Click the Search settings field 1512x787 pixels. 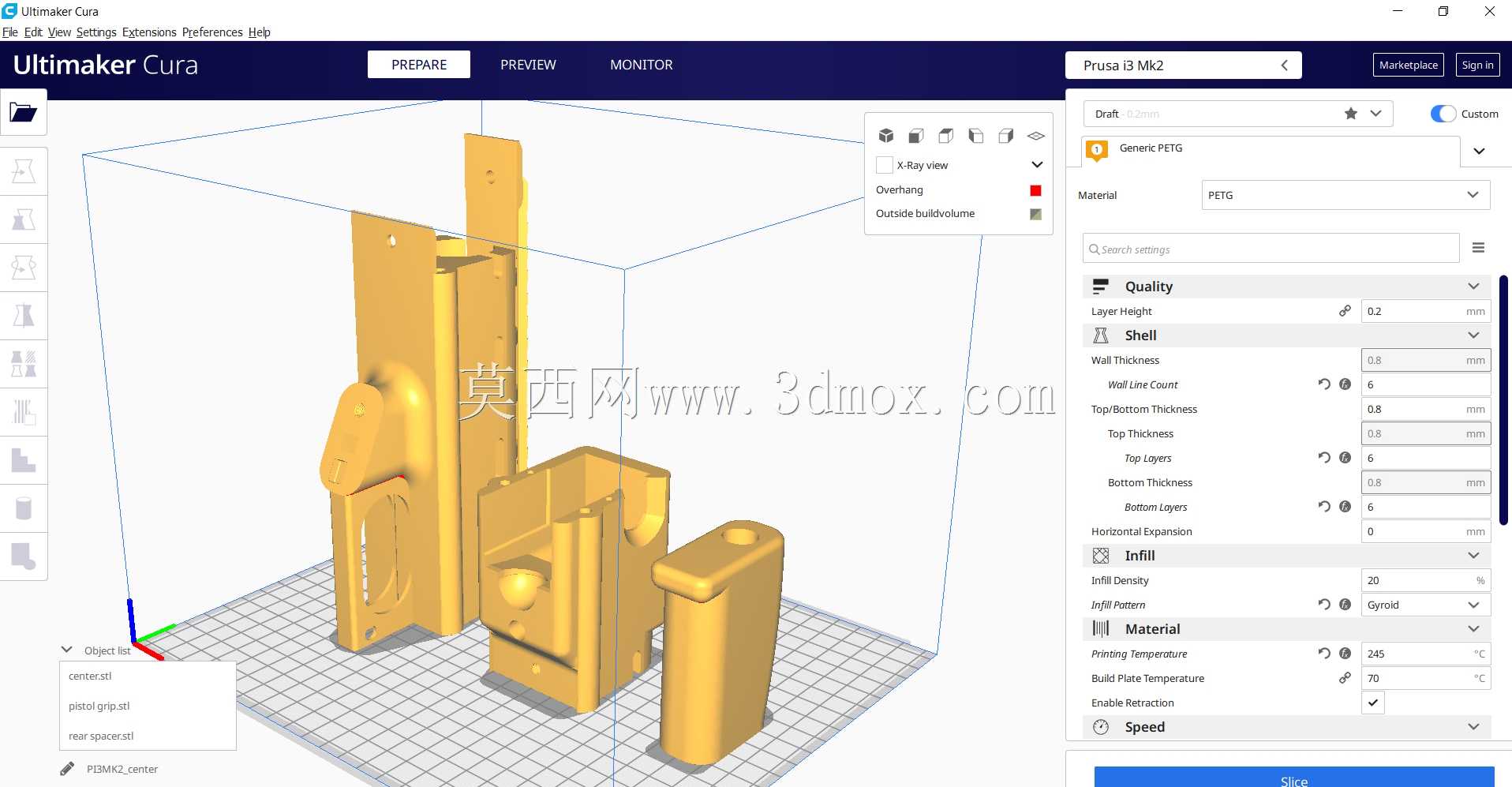coord(1271,248)
